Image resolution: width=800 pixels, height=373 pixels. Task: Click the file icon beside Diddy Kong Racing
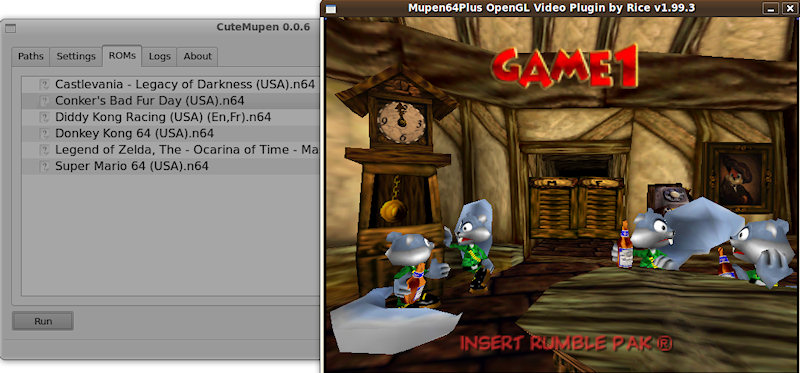(x=45, y=117)
